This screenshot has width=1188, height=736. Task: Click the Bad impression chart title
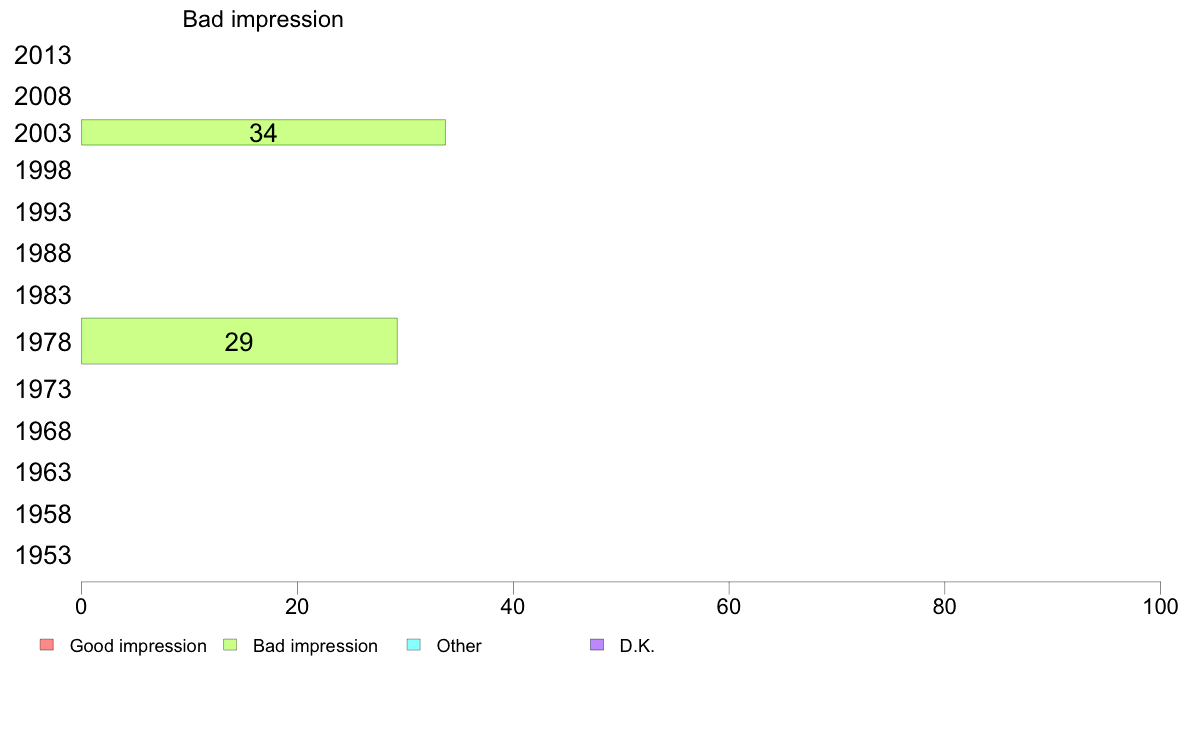(x=263, y=19)
